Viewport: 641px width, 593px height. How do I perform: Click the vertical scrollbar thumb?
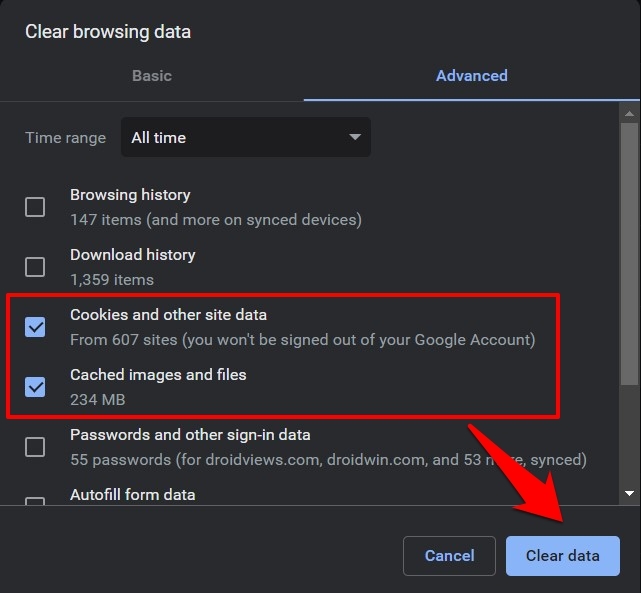tap(630, 253)
